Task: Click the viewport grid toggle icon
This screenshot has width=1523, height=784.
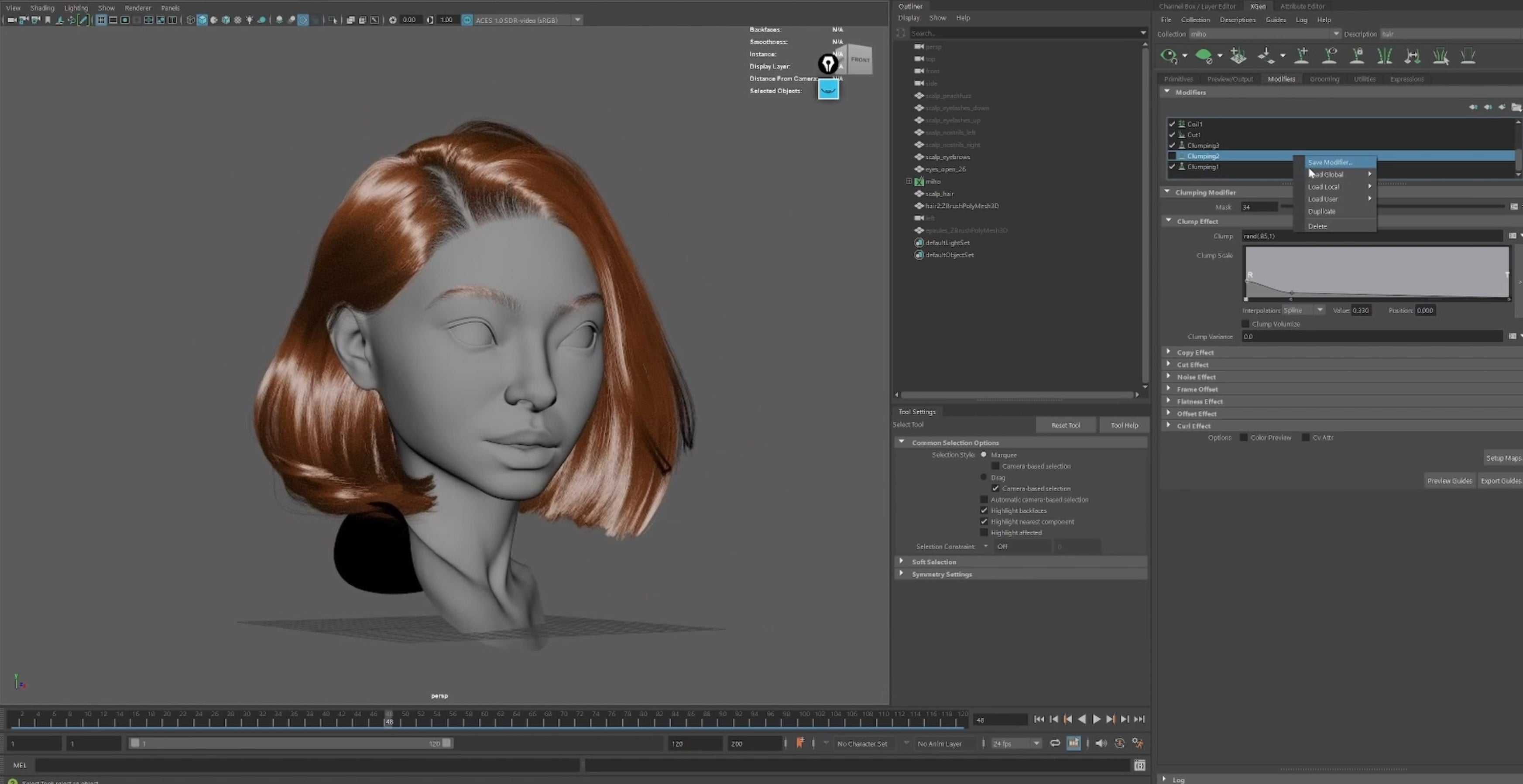Action: [x=101, y=20]
